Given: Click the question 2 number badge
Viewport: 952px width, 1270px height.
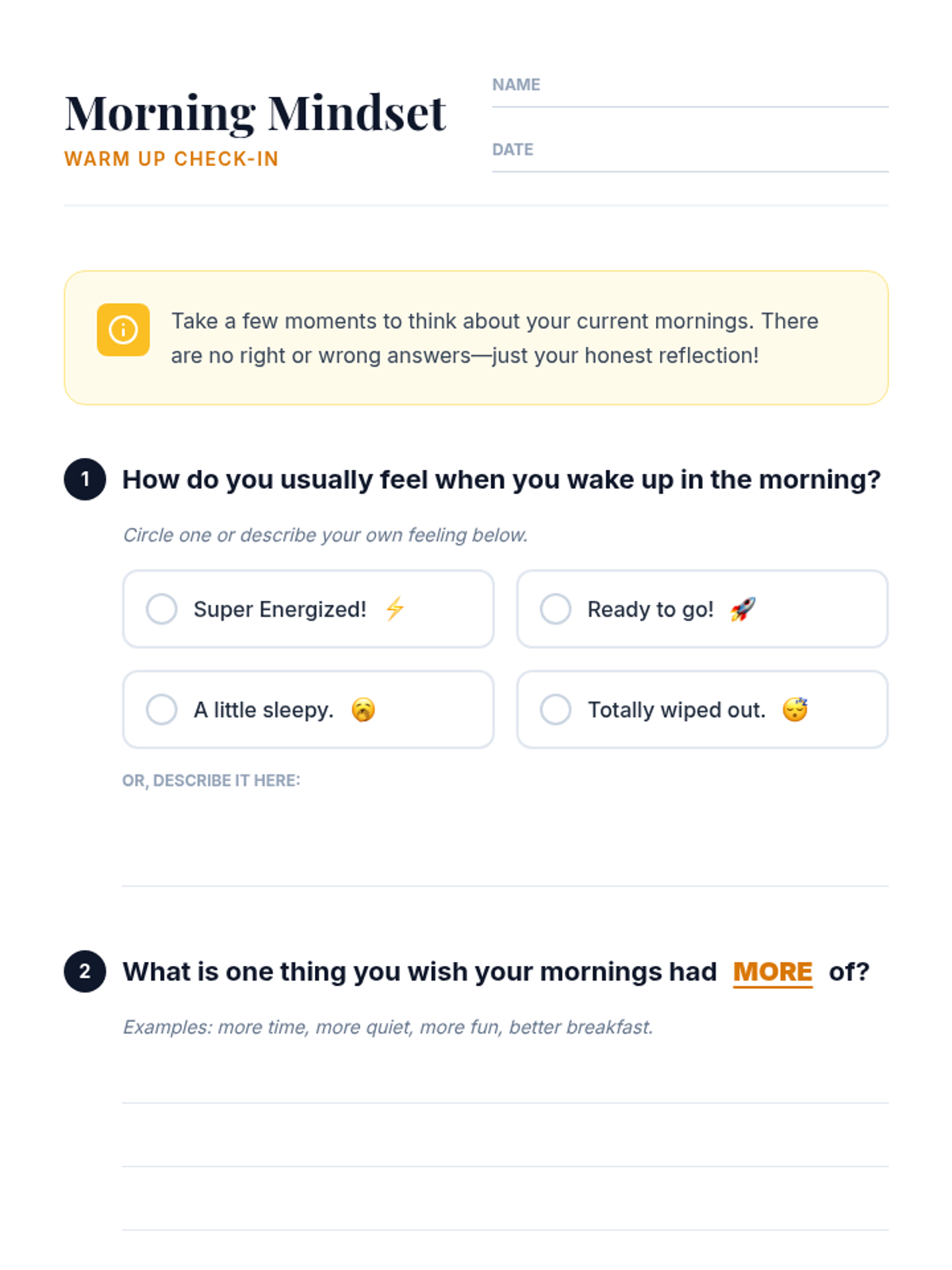Looking at the screenshot, I should point(85,972).
